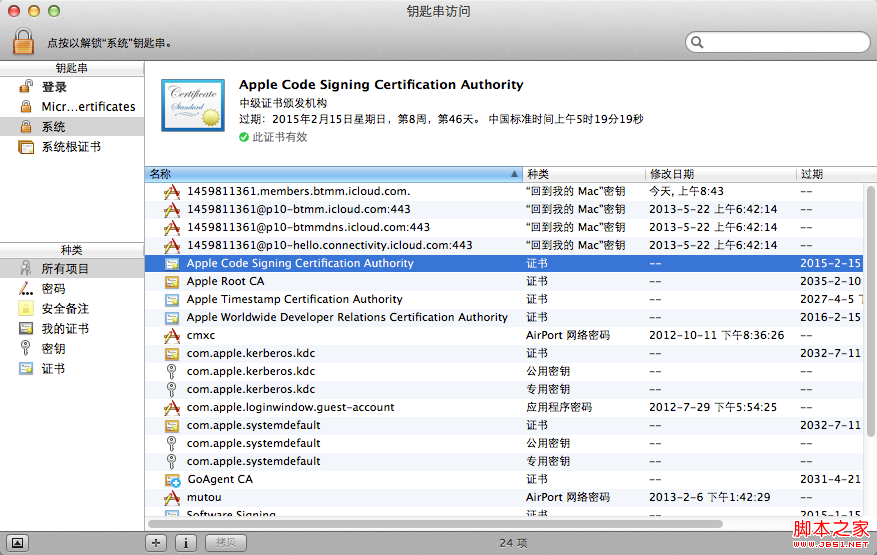Select row 1459811361@p10-btmm.icloud.com:443

pos(504,209)
